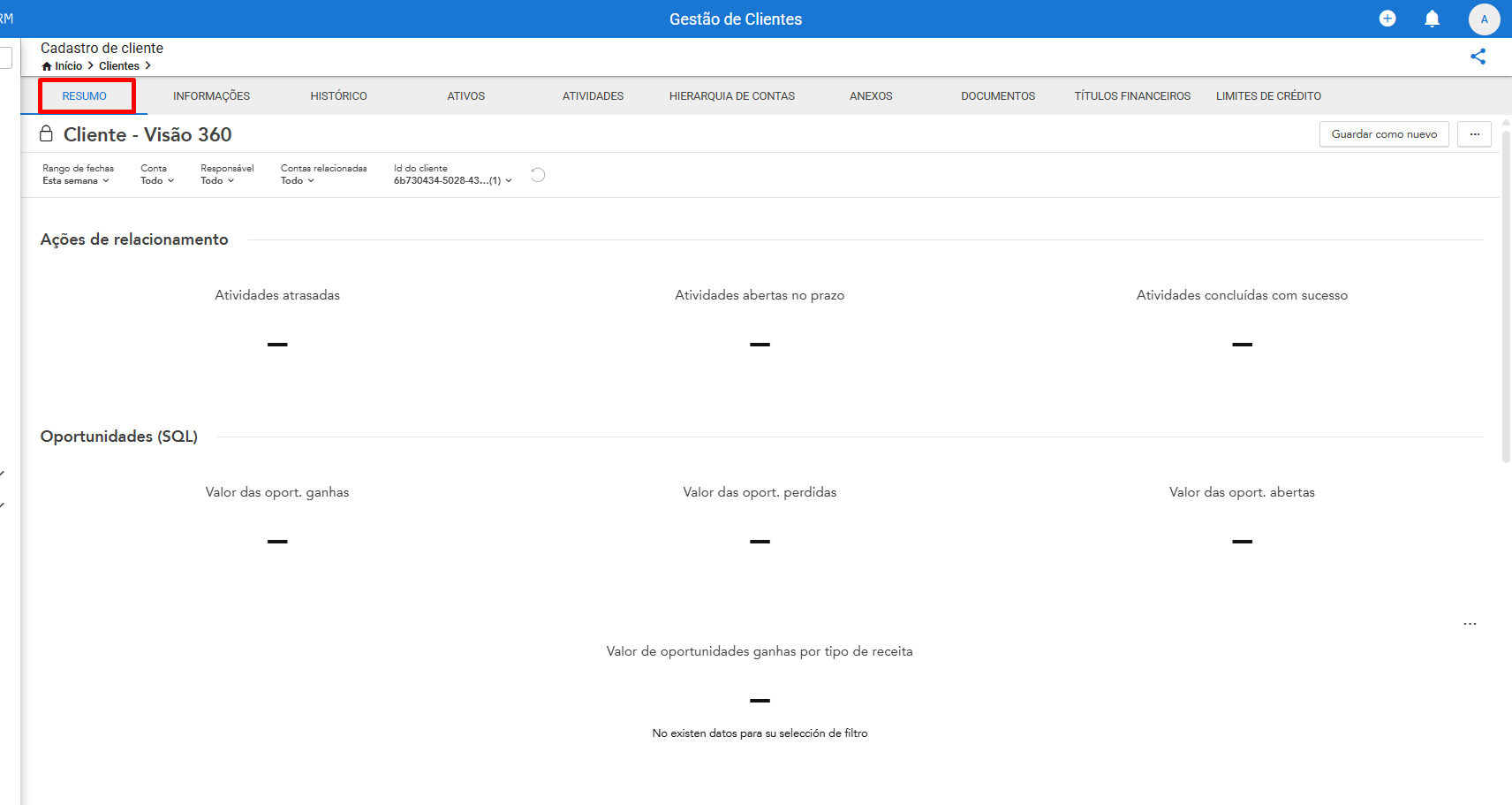Click the Atividades abertas no prazo KPI
1512x805 pixels.
pos(760,318)
